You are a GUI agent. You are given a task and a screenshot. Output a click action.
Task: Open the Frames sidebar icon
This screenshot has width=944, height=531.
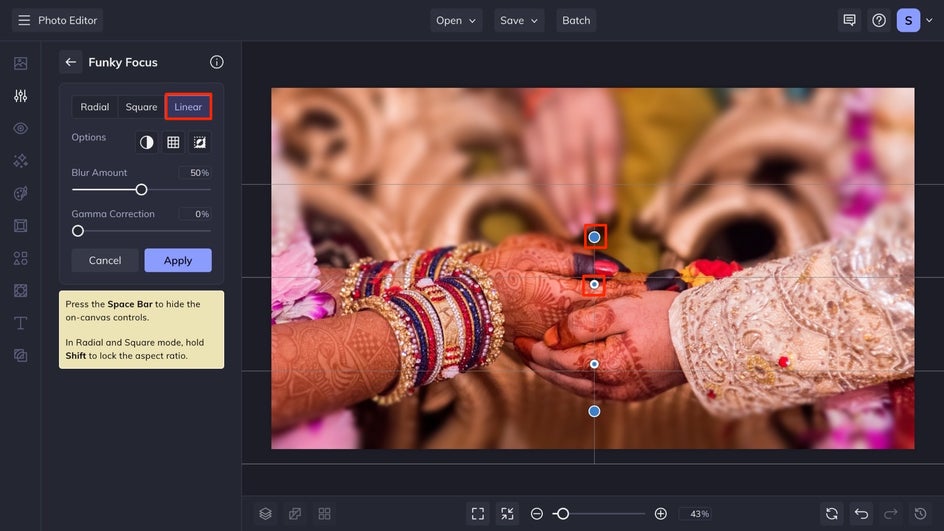click(x=20, y=226)
